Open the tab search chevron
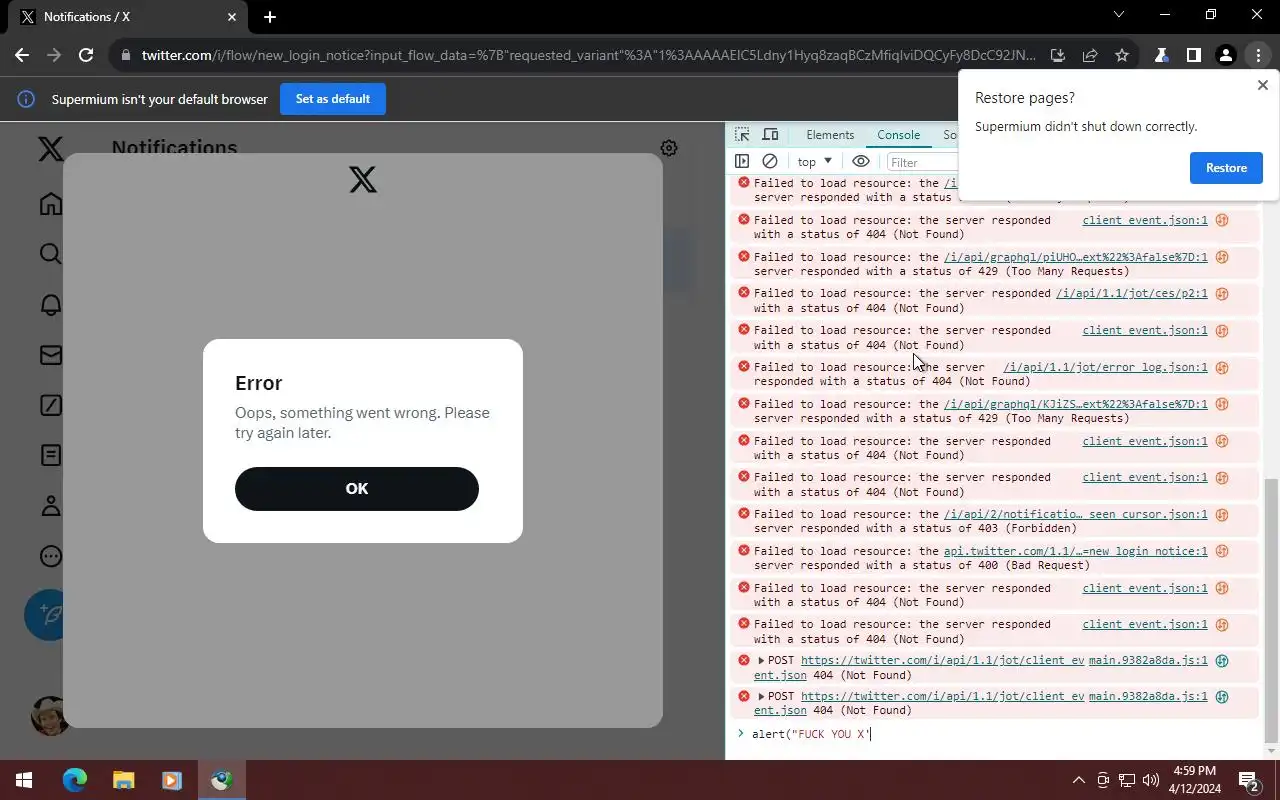Image resolution: width=1280 pixels, height=800 pixels. [1119, 15]
